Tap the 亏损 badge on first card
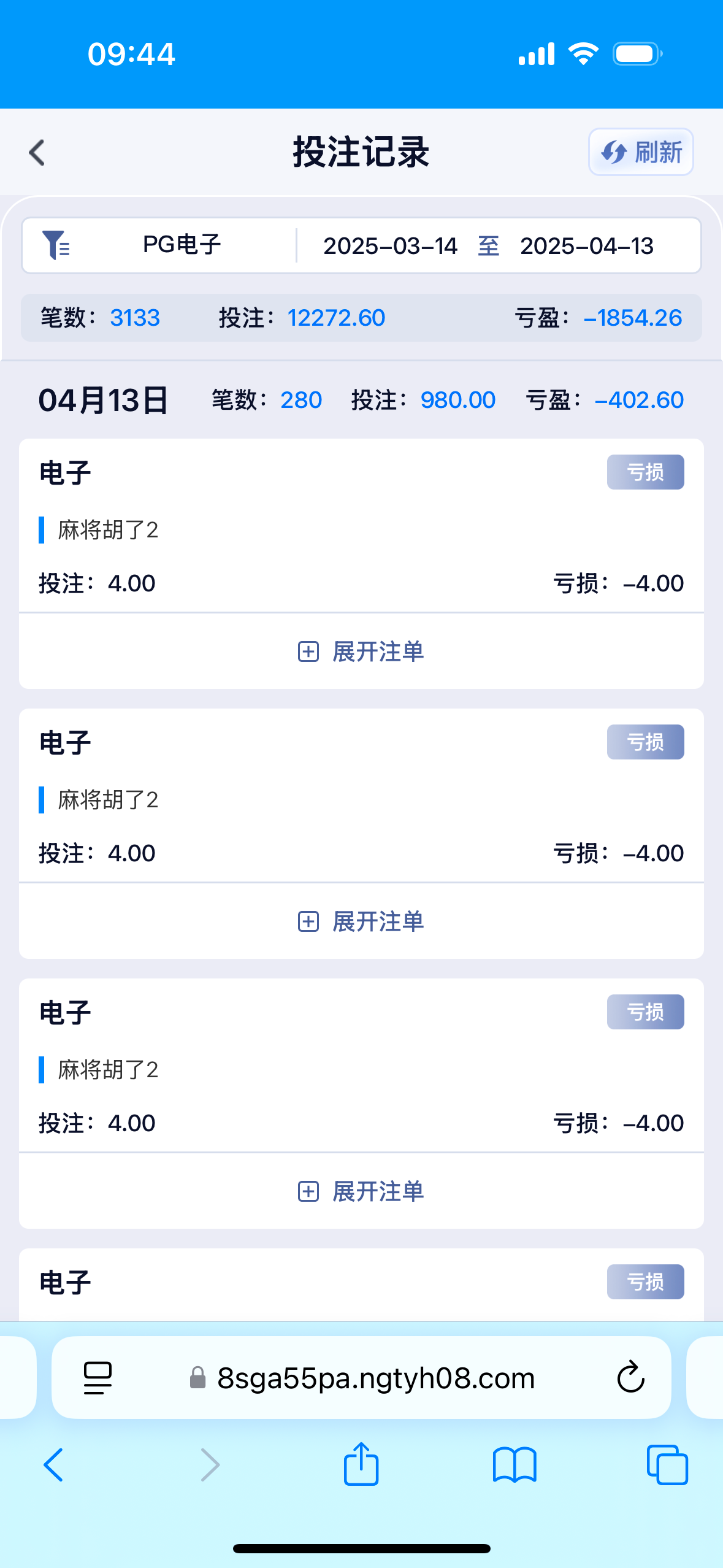The image size is (723, 1568). [x=645, y=472]
